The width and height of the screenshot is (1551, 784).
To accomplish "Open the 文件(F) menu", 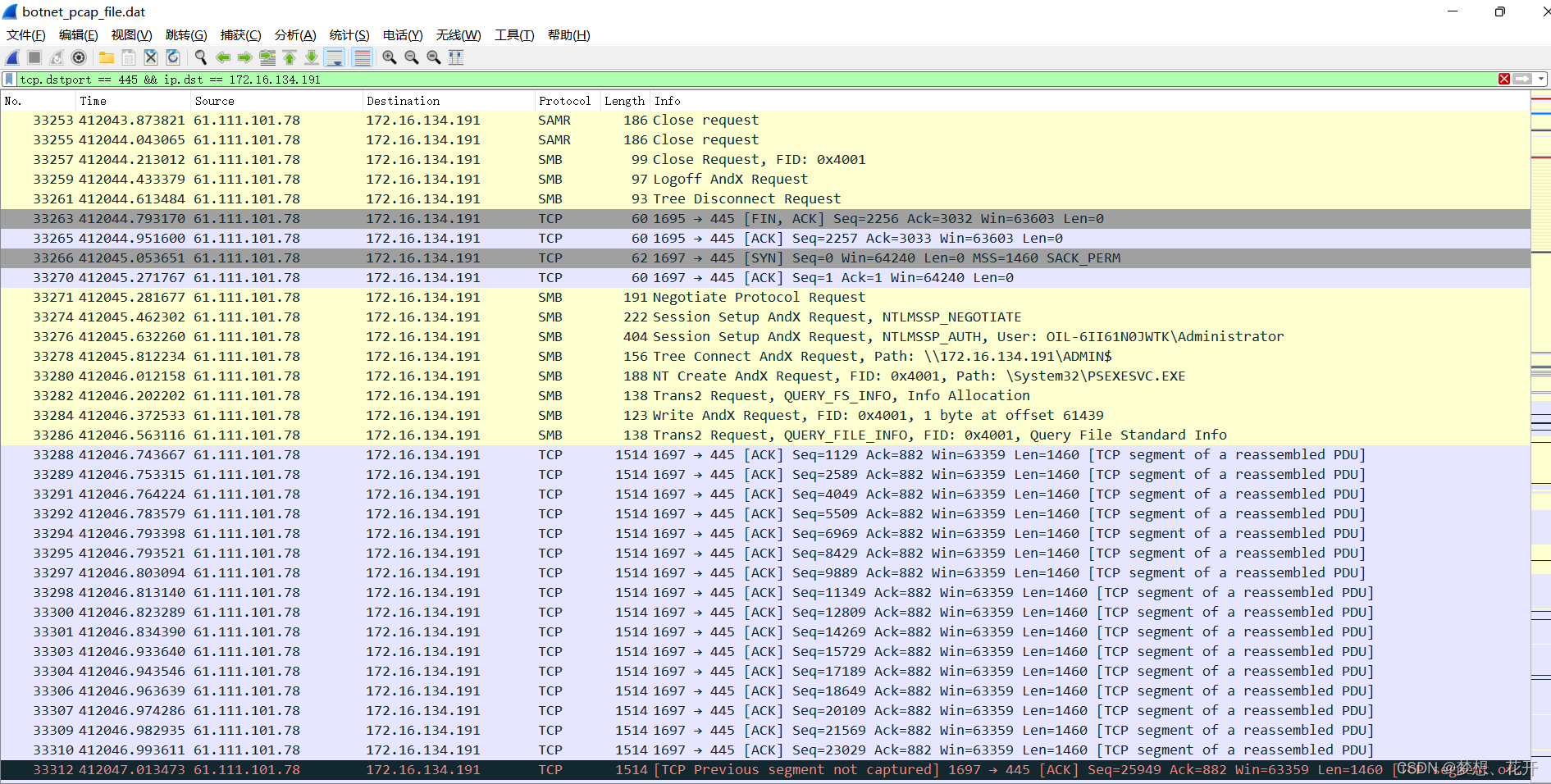I will (26, 34).
